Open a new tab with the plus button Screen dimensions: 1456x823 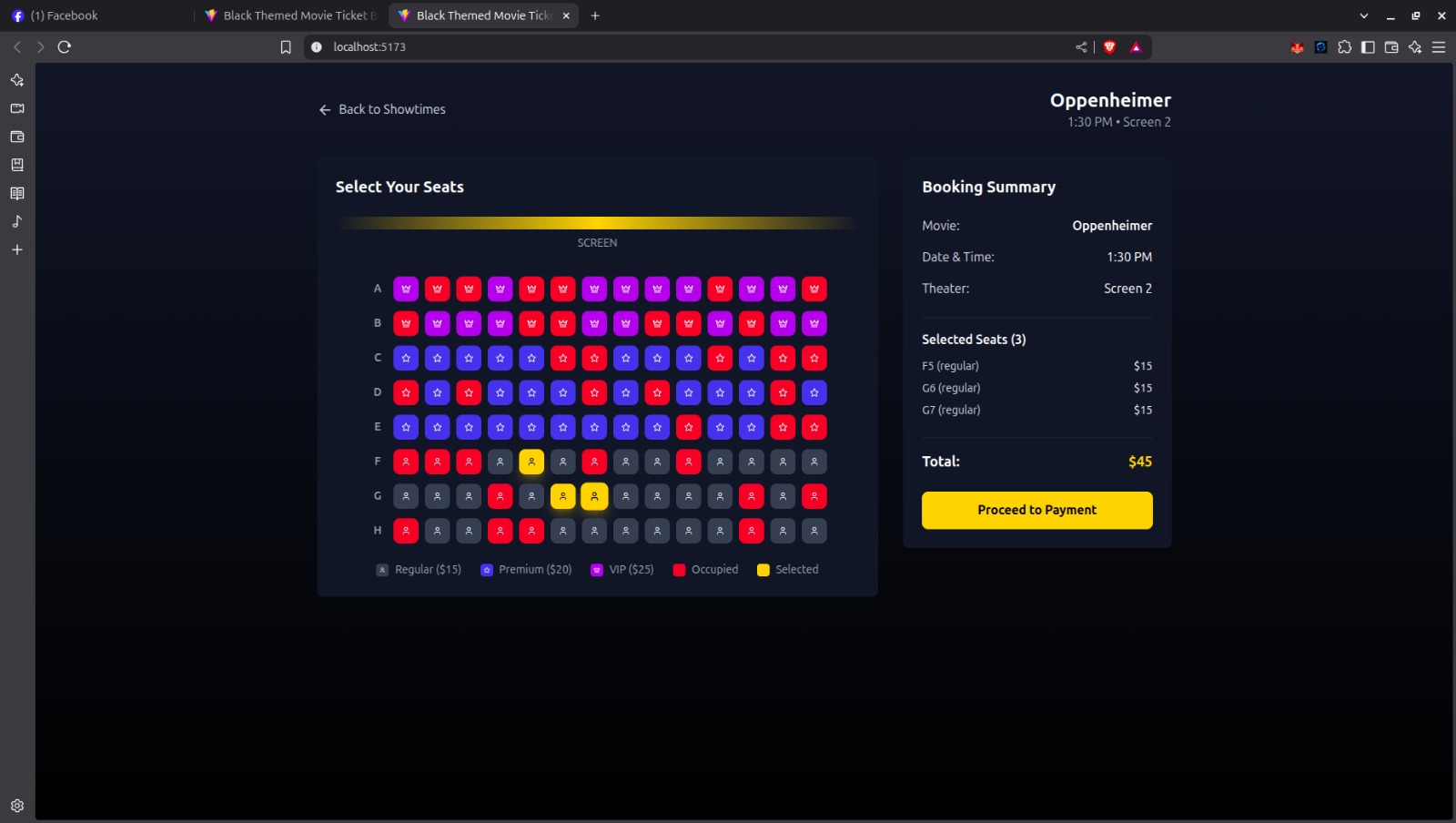pyautogui.click(x=595, y=15)
